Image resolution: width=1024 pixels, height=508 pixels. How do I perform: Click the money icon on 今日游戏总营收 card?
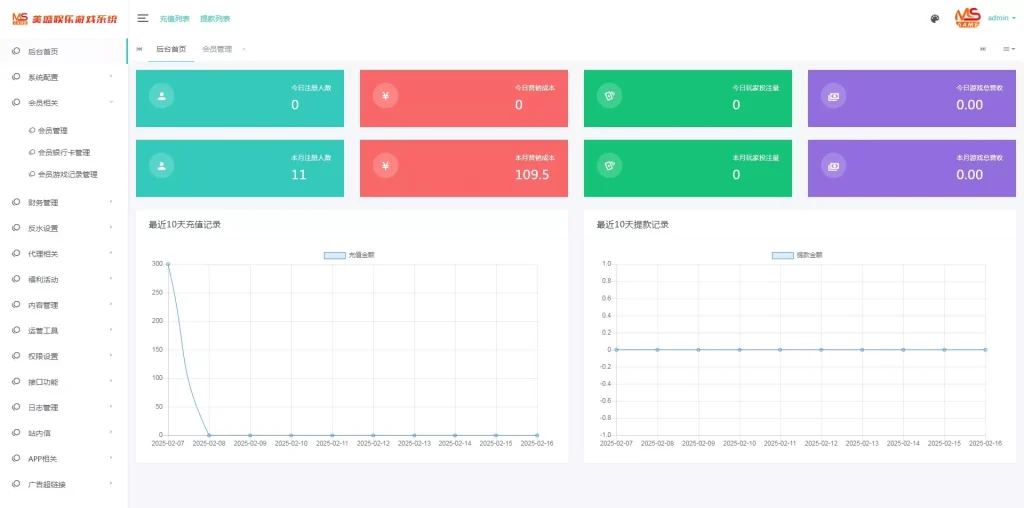point(833,96)
